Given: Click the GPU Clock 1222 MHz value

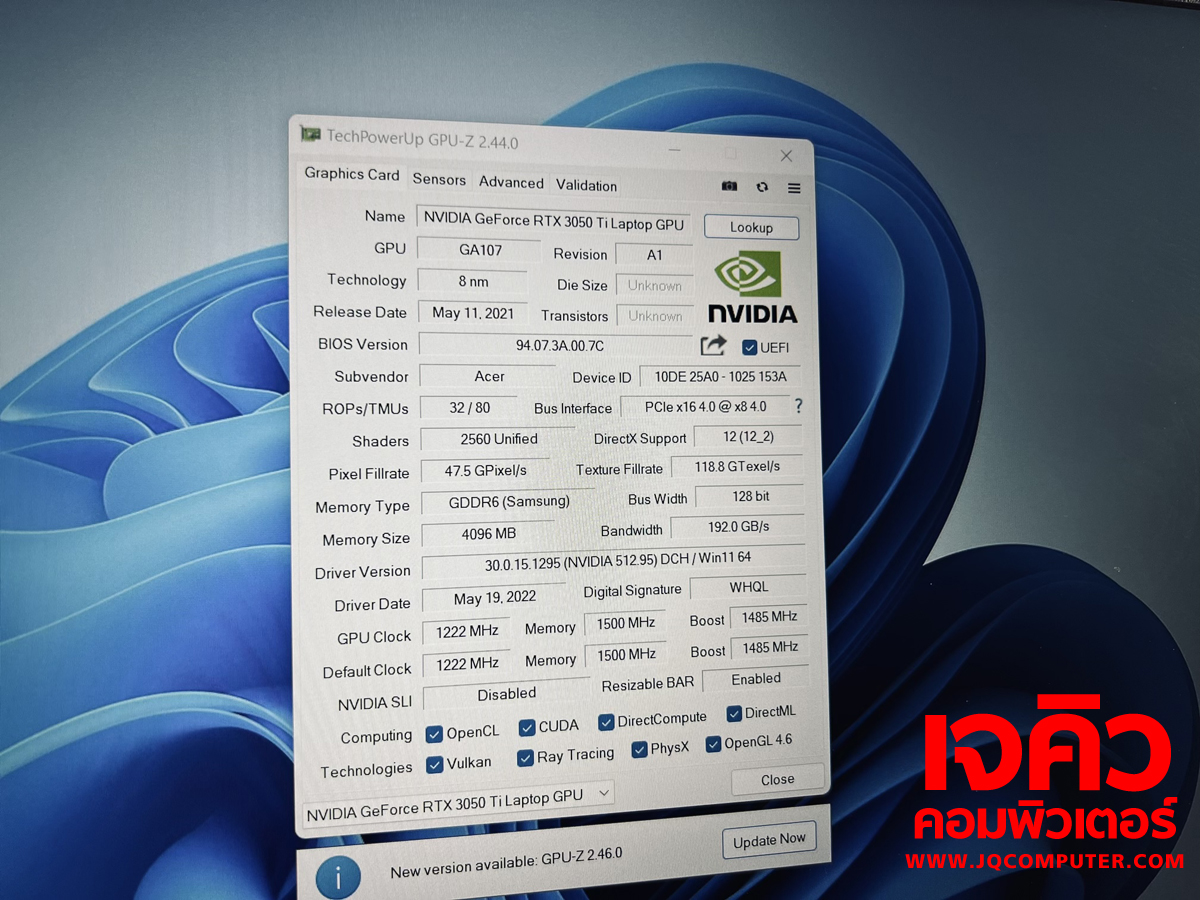Looking at the screenshot, I should (x=466, y=632).
